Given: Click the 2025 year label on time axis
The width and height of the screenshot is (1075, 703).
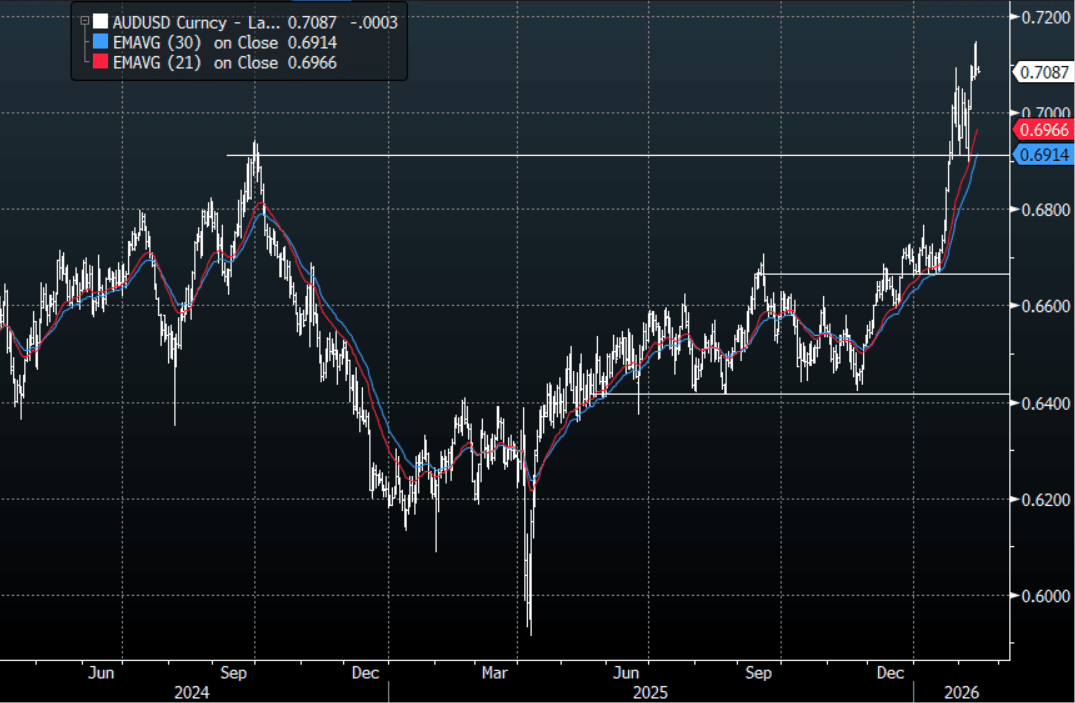Looking at the screenshot, I should 650,692.
